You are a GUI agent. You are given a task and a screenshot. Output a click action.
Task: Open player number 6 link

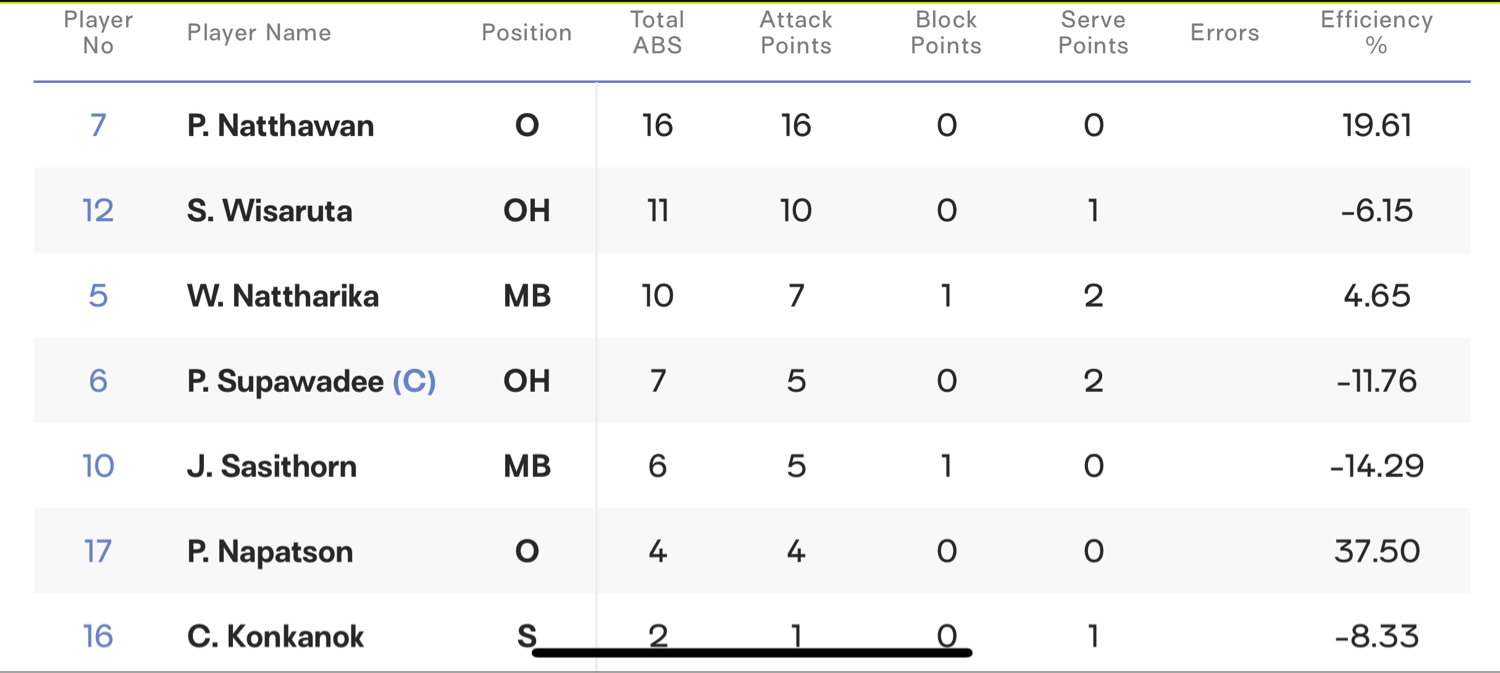click(98, 381)
